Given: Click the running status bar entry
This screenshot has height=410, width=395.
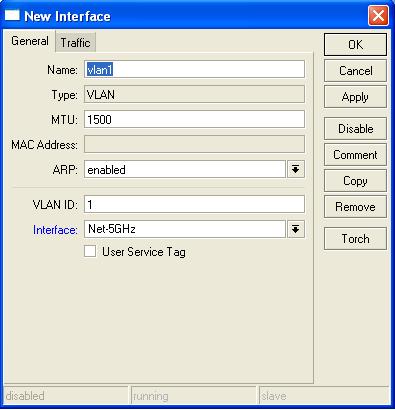Looking at the screenshot, I should [x=194, y=396].
